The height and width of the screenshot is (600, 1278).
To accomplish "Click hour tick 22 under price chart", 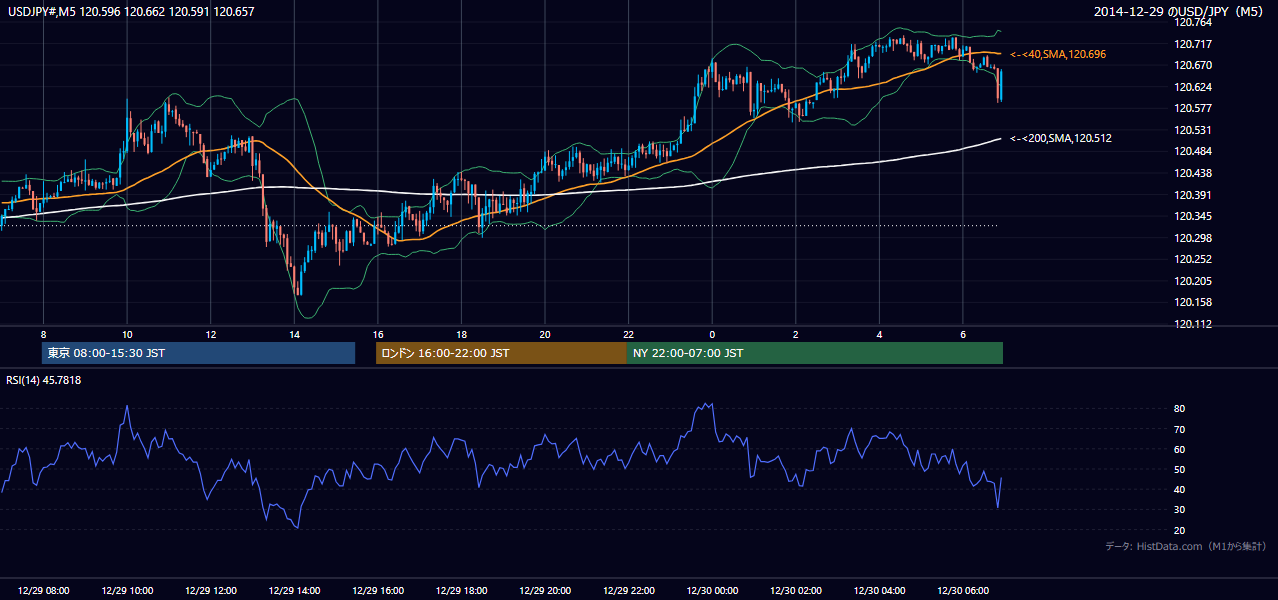I will (628, 335).
